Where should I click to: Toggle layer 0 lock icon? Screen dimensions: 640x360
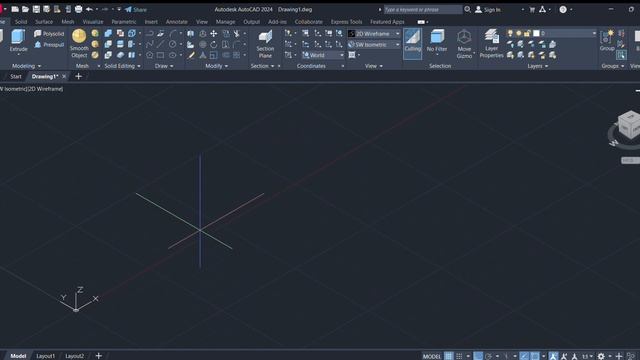[527, 33]
